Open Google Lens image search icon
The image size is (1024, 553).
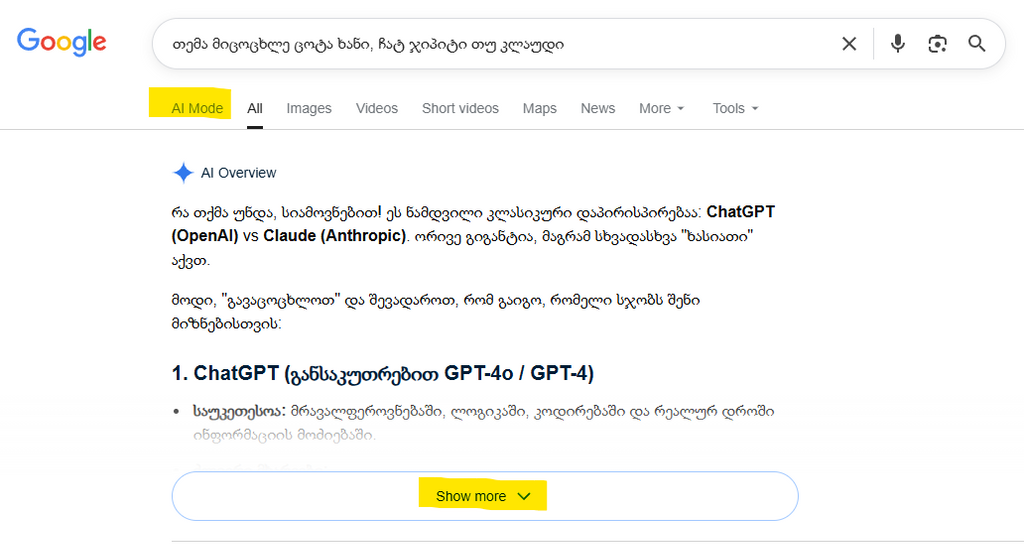click(x=937, y=44)
